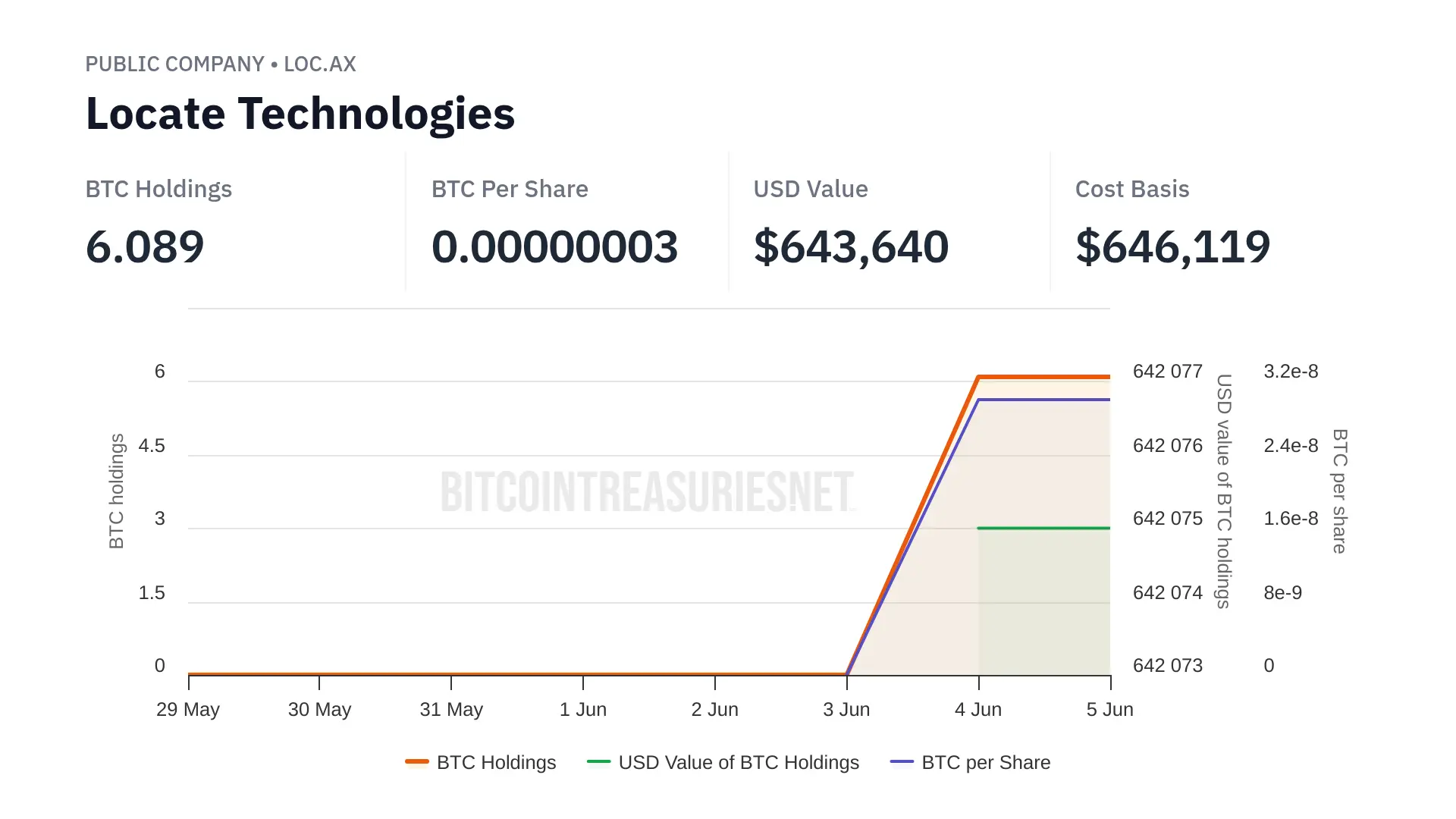Click the BITCOINTREASURIES.NET watermark in chart
Screen dimensions: 1456x819
(x=648, y=491)
